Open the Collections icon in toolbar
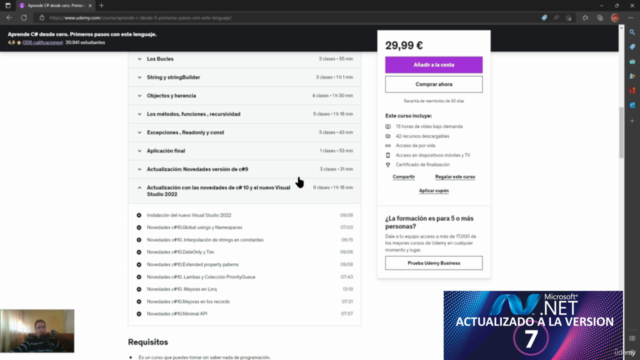640x360 pixels. click(x=600, y=18)
